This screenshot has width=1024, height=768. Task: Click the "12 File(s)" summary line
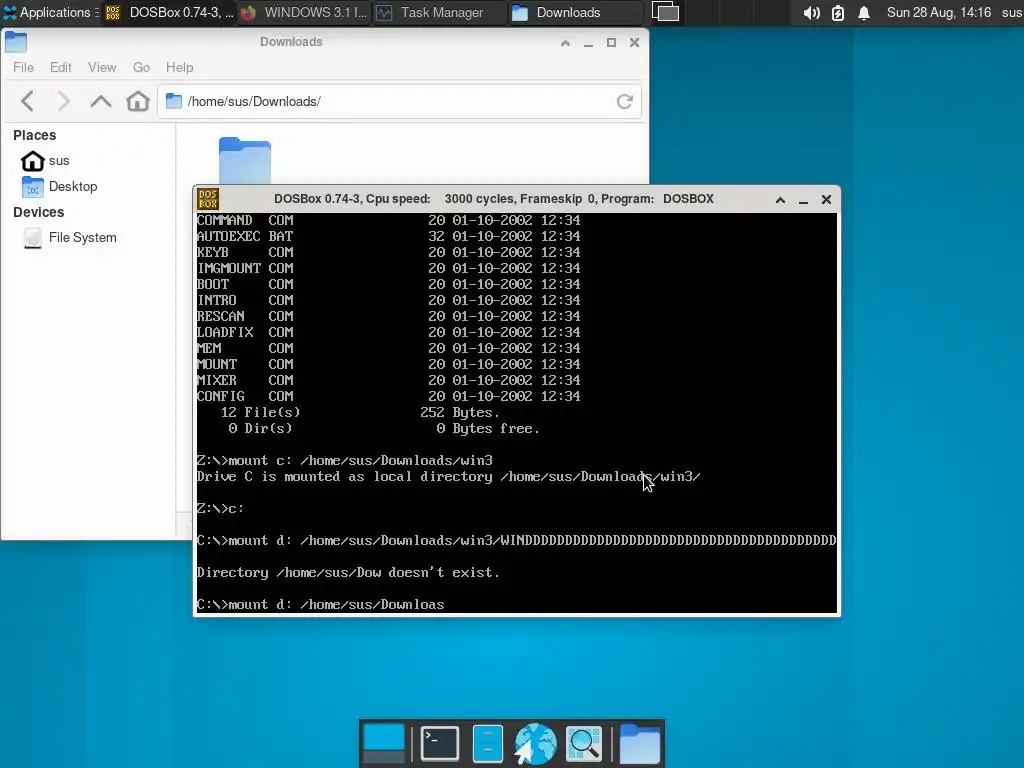[x=360, y=413]
